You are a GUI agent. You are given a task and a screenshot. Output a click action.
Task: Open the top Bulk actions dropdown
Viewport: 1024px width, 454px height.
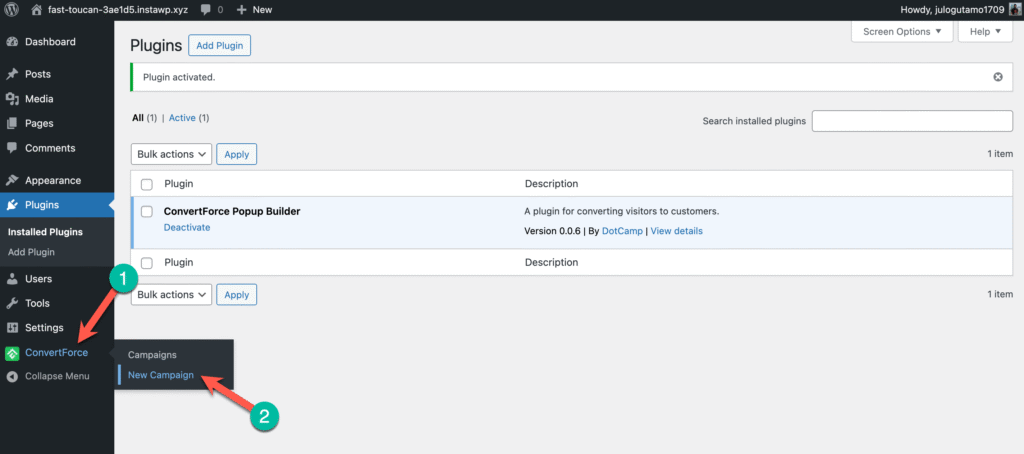point(172,154)
